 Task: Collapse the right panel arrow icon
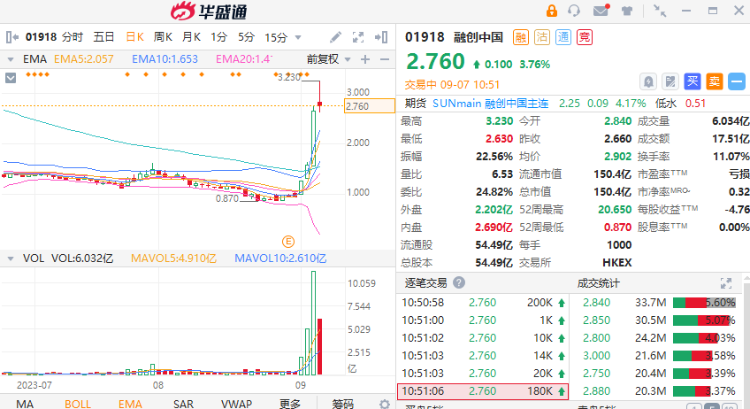(x=381, y=37)
